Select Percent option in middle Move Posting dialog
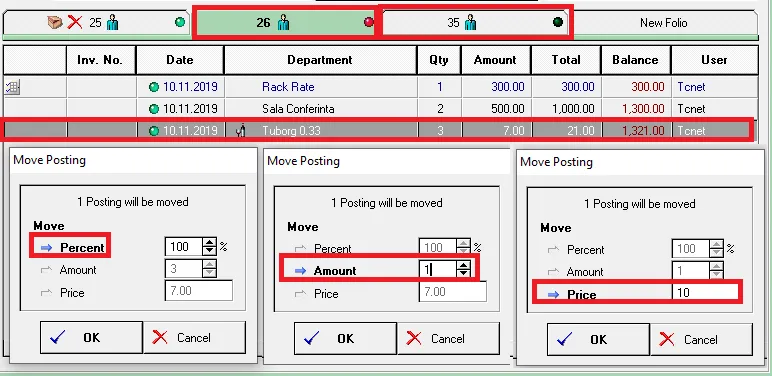The image size is (772, 376). pyautogui.click(x=324, y=249)
